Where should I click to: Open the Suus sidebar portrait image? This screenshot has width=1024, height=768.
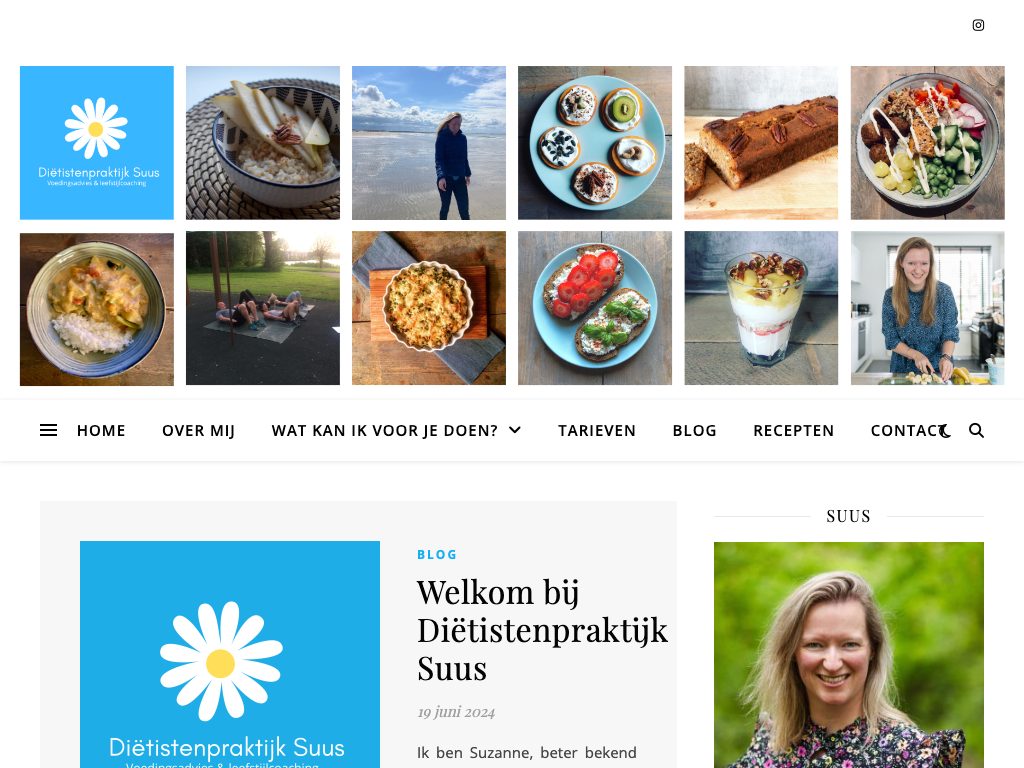[848, 655]
